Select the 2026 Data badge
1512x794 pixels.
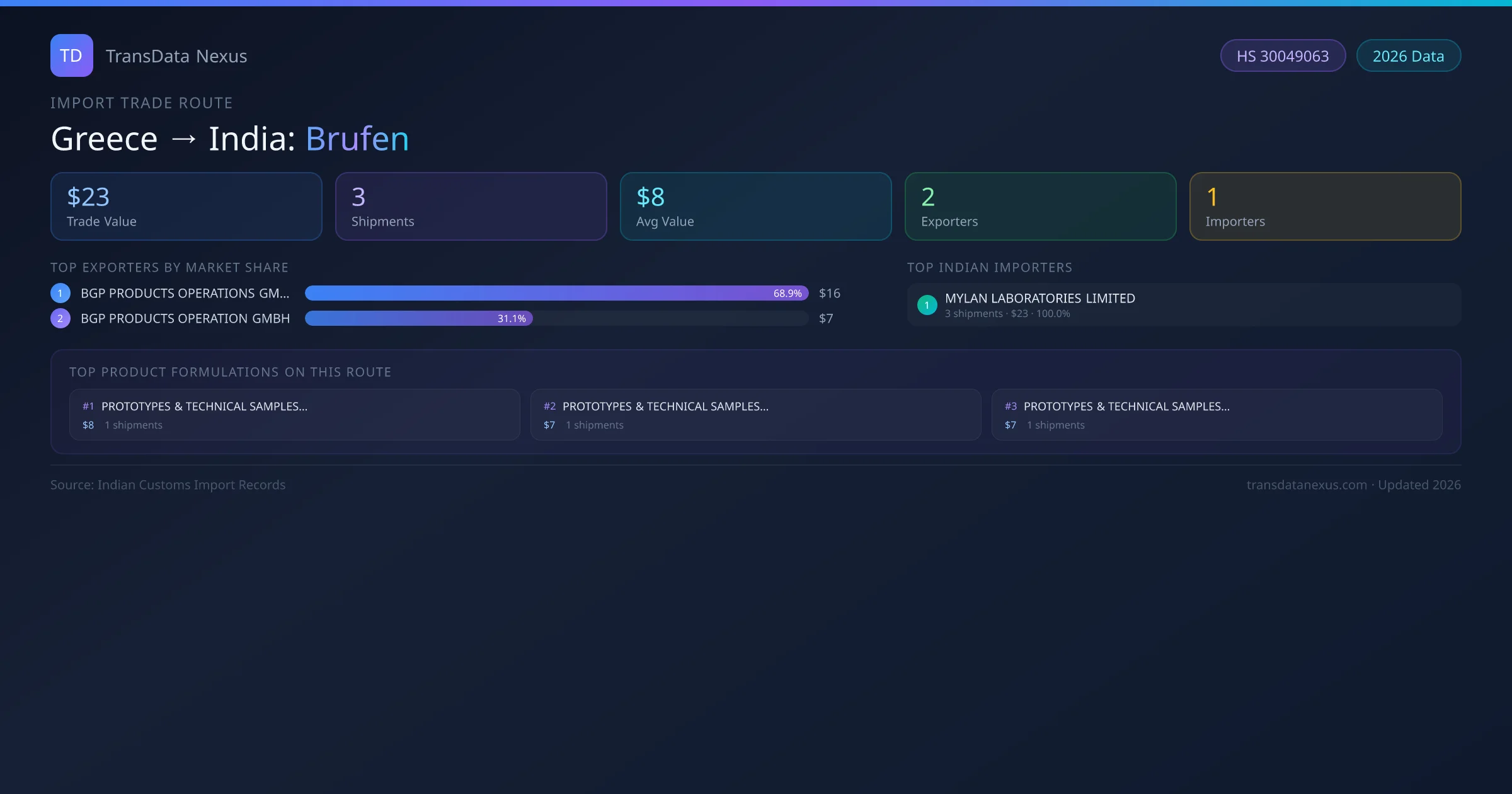tap(1408, 56)
